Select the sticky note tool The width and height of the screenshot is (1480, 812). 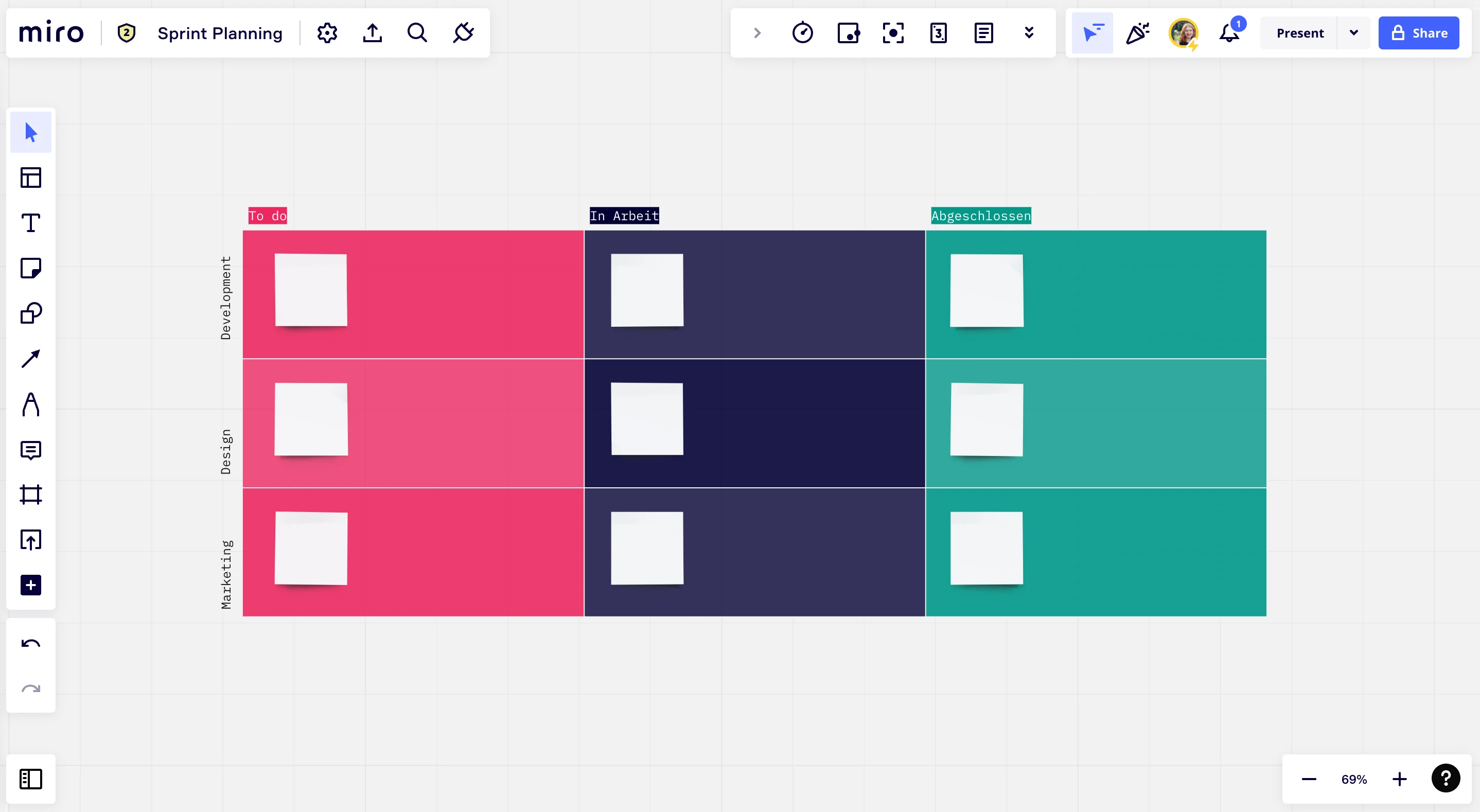pyautogui.click(x=30, y=269)
